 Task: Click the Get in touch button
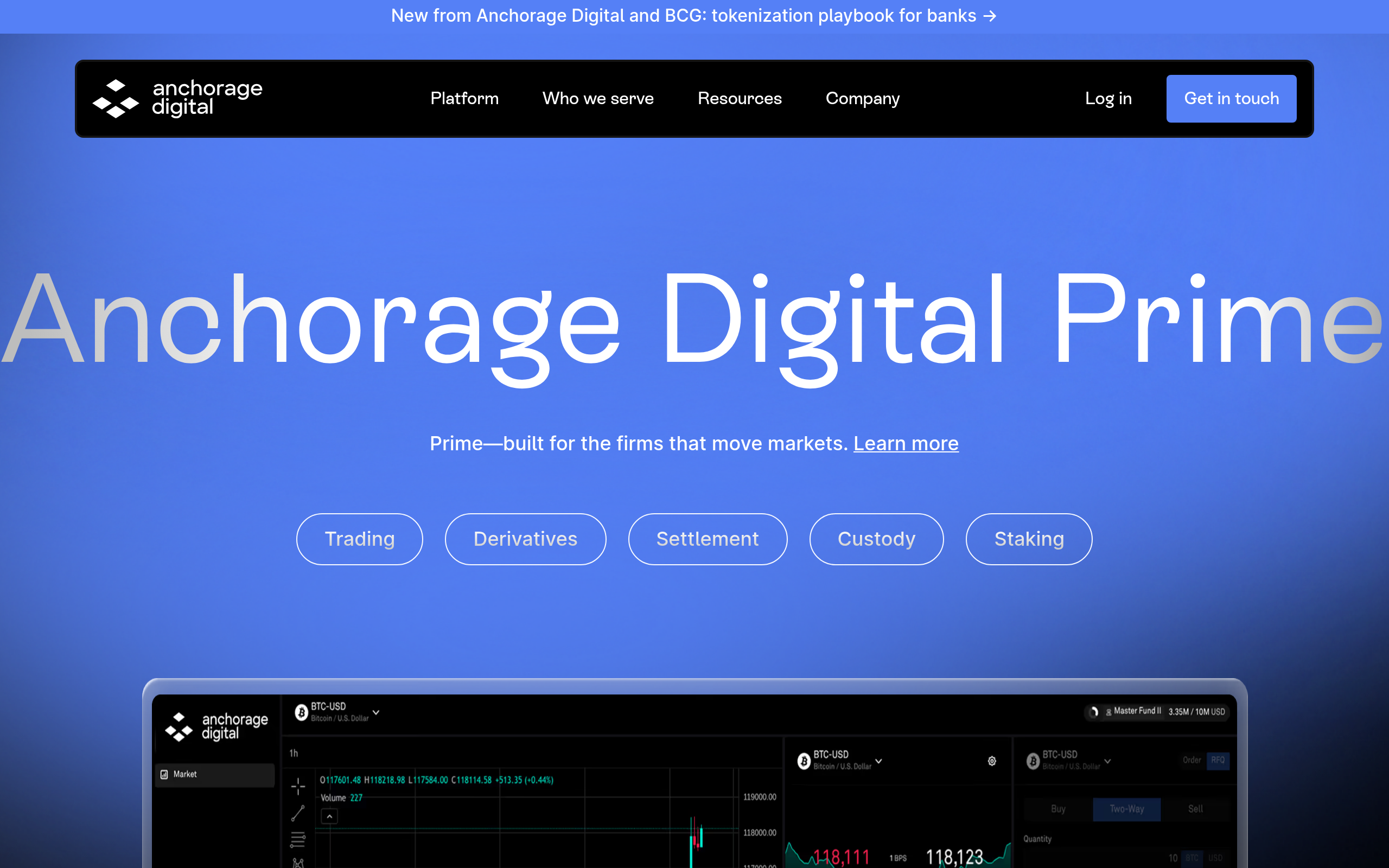(x=1231, y=99)
